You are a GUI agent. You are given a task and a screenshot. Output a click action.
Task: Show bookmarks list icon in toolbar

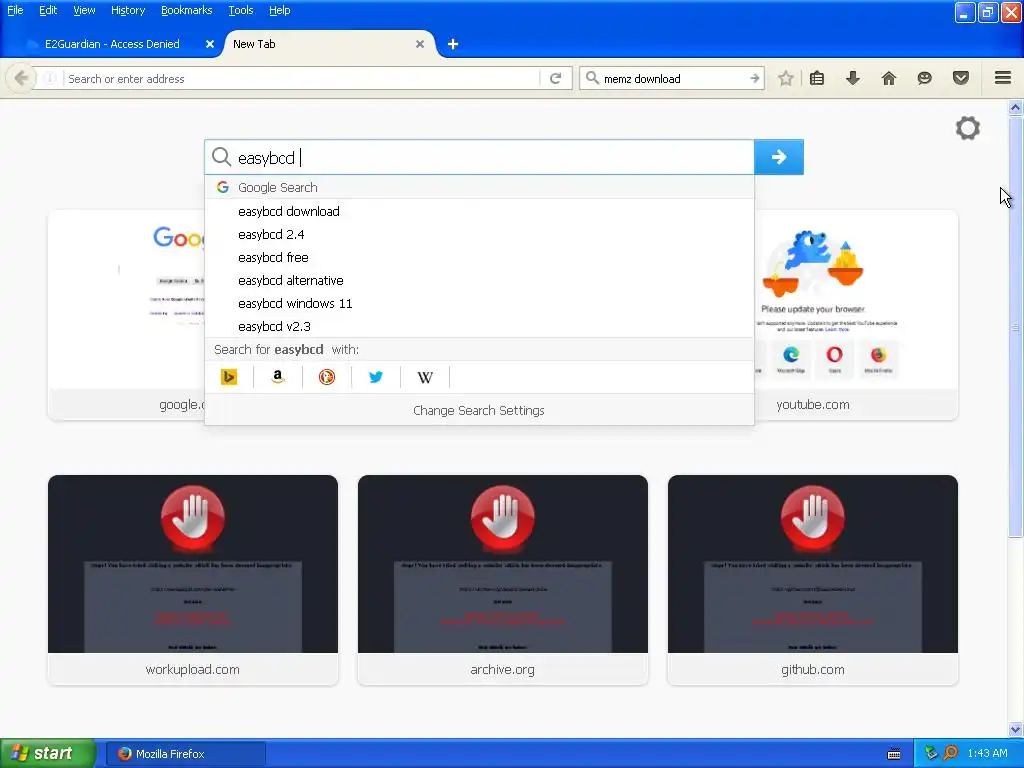click(x=817, y=78)
